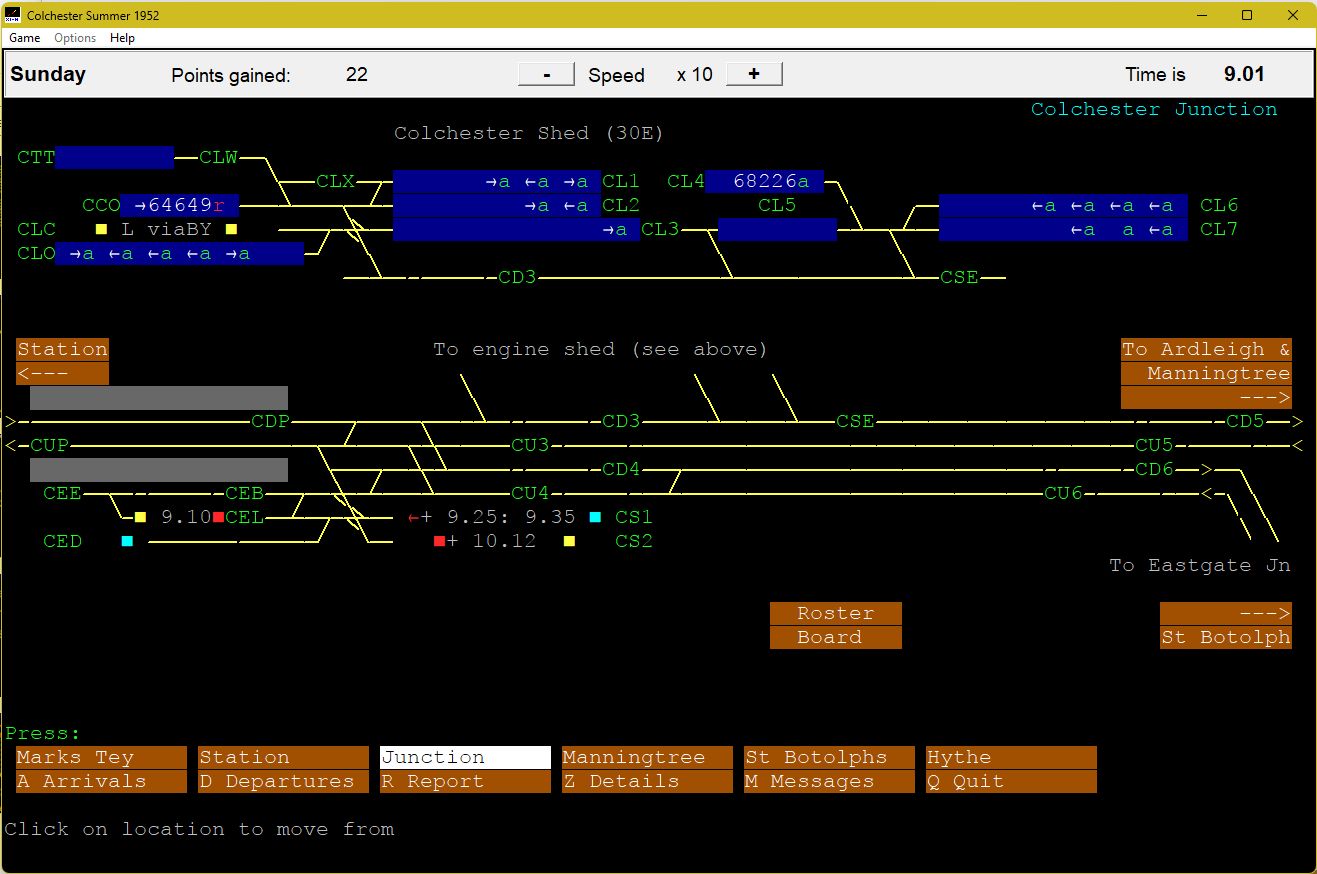The height and width of the screenshot is (874, 1317).
Task: Open the Game menu
Action: pyautogui.click(x=24, y=38)
